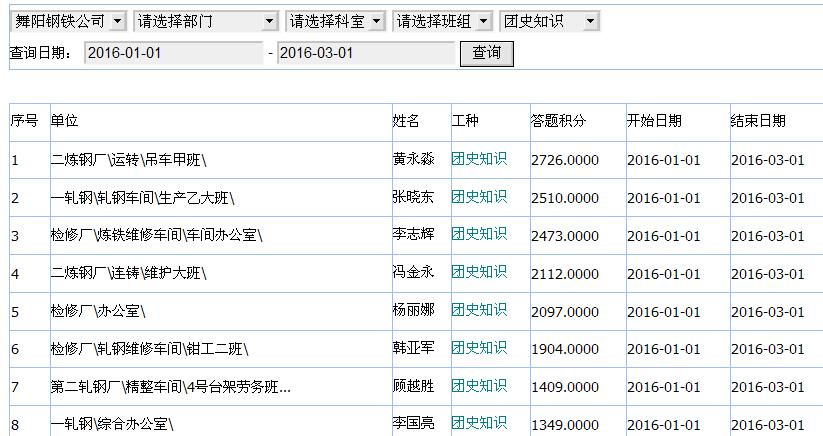Click the 答题积分 column header
Screen dimensions: 823x436
click(558, 121)
